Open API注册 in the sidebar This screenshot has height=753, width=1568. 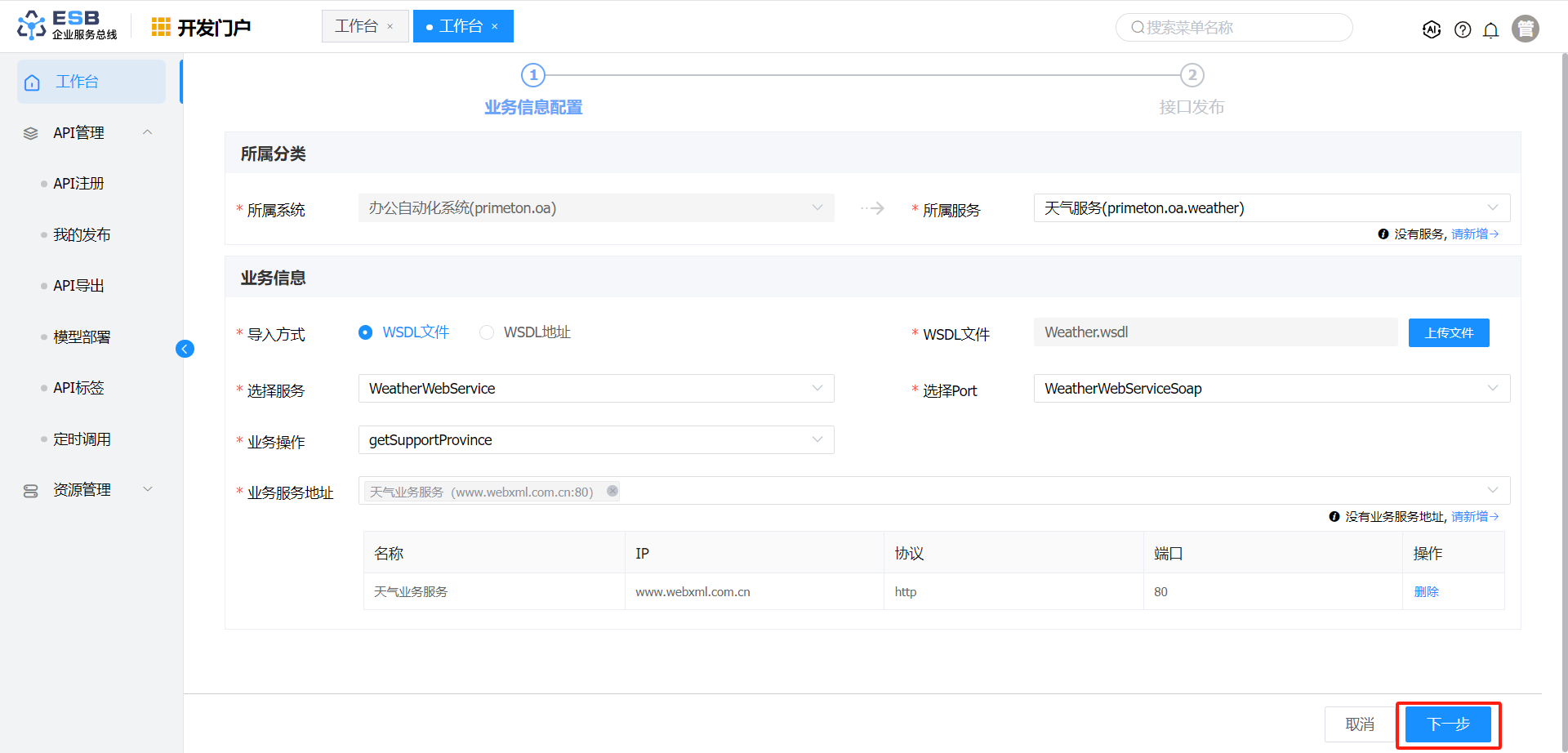(x=78, y=184)
